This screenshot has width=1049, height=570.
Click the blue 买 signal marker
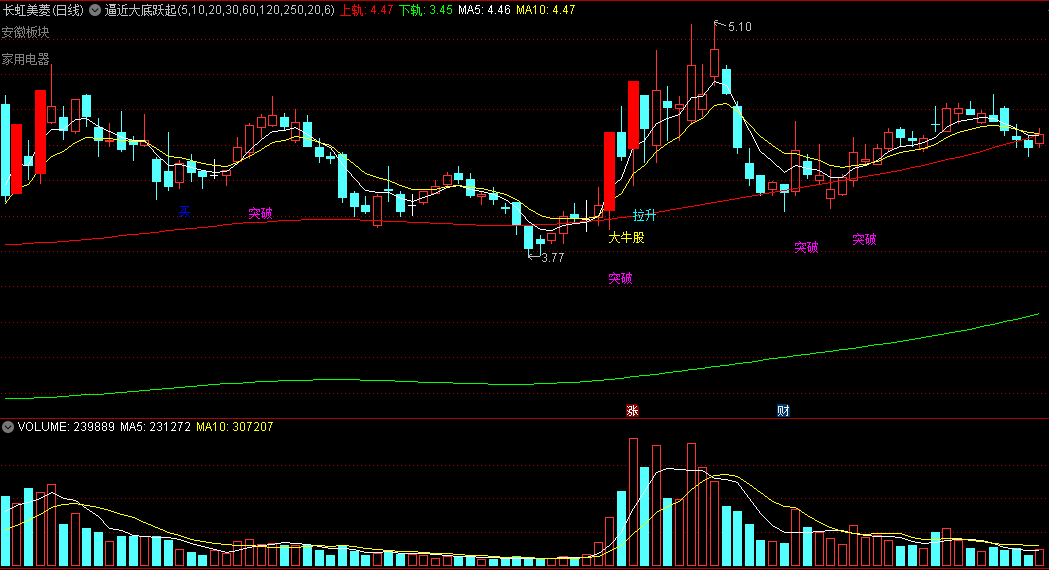tap(184, 211)
